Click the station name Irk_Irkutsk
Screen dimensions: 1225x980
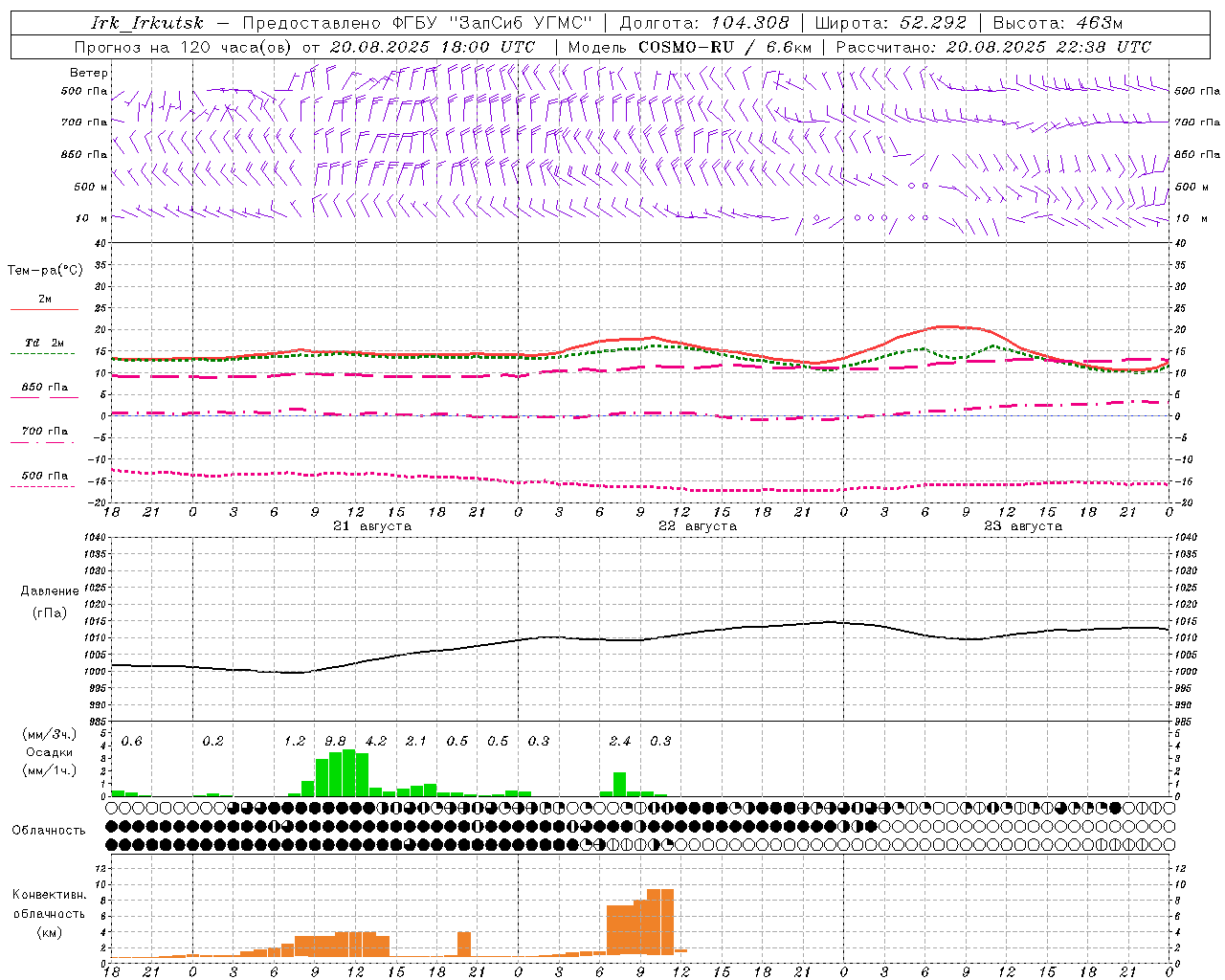click(147, 23)
